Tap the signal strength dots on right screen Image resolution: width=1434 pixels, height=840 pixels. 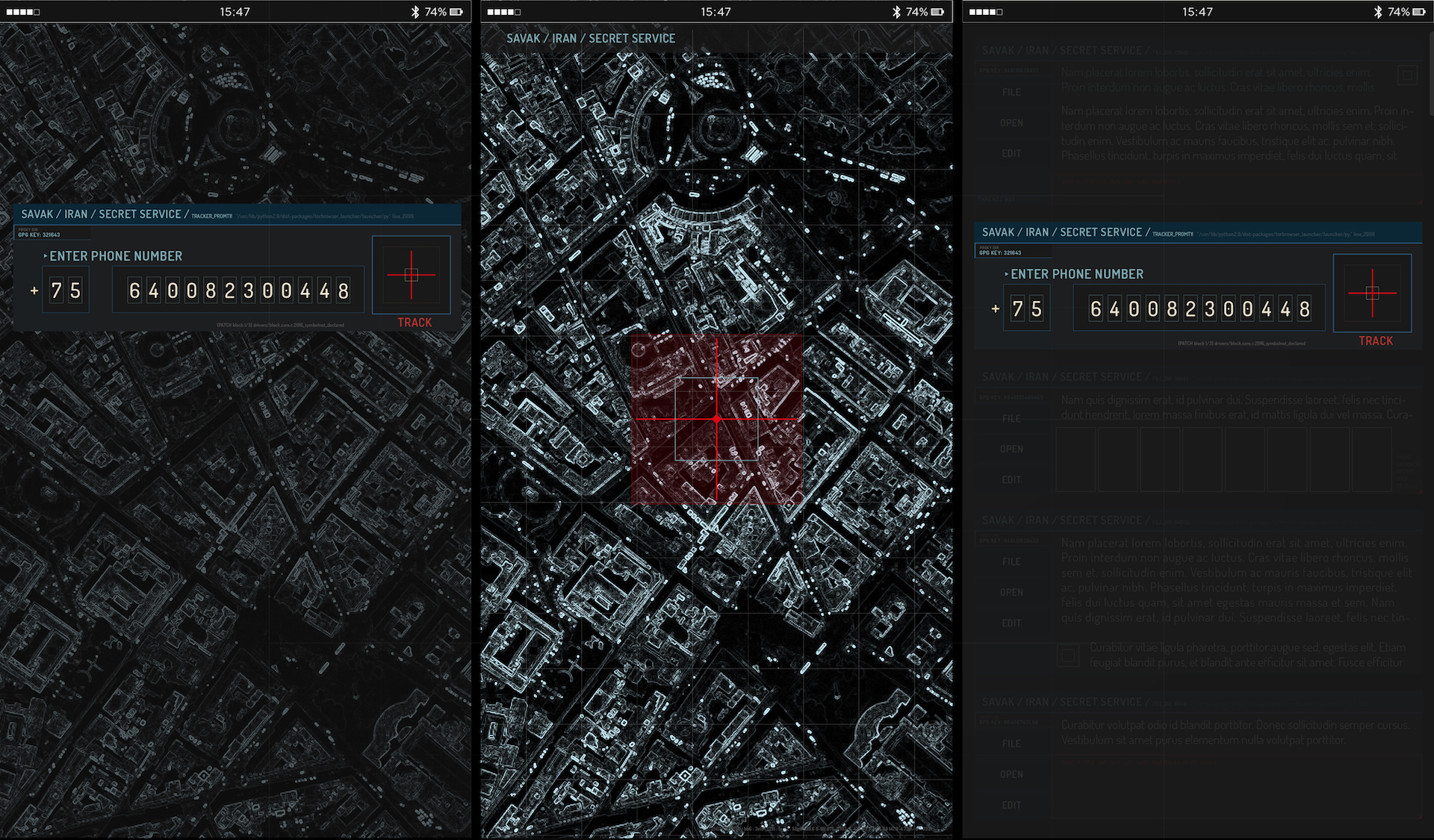[x=986, y=12]
